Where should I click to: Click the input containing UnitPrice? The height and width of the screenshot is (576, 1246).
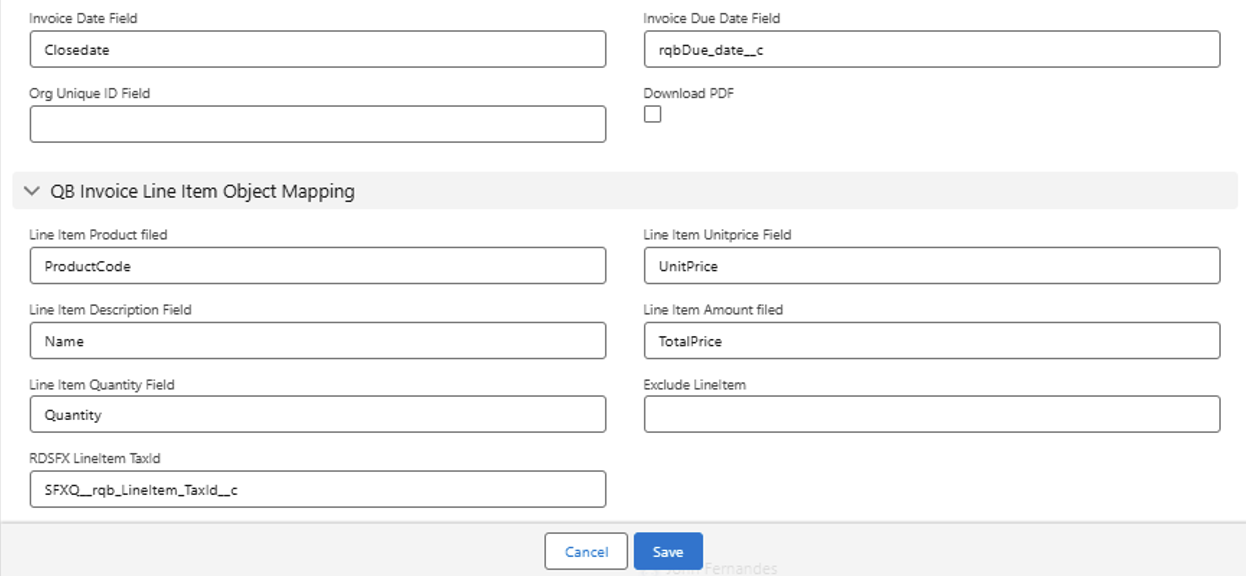[931, 266]
